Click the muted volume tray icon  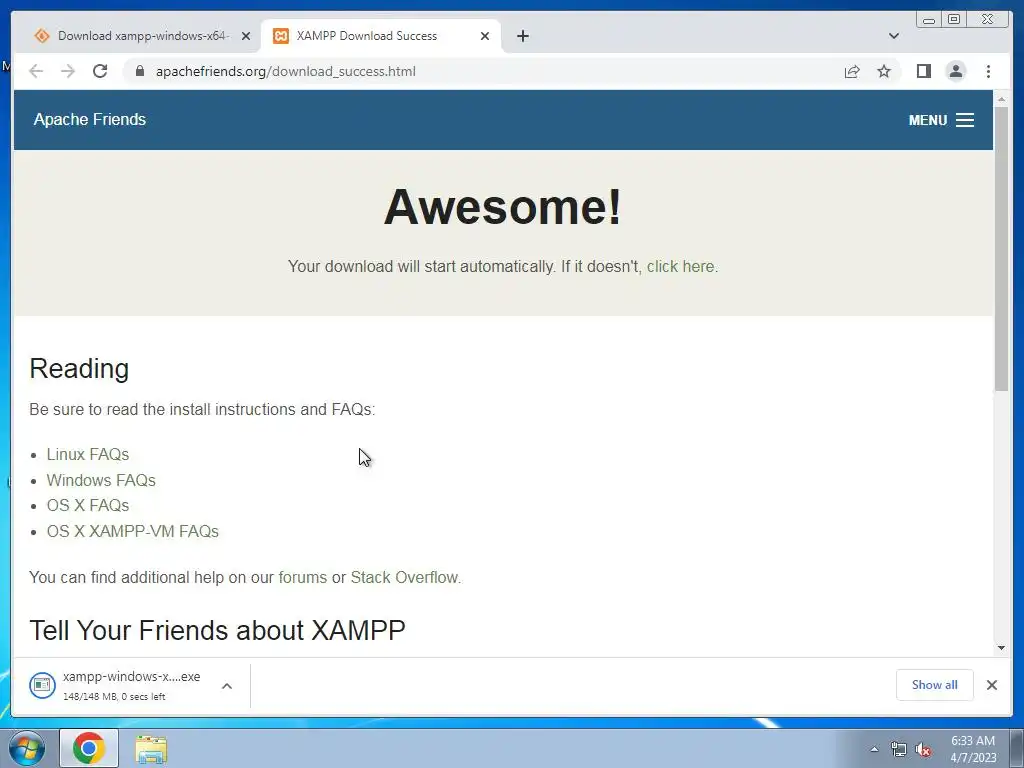click(923, 749)
